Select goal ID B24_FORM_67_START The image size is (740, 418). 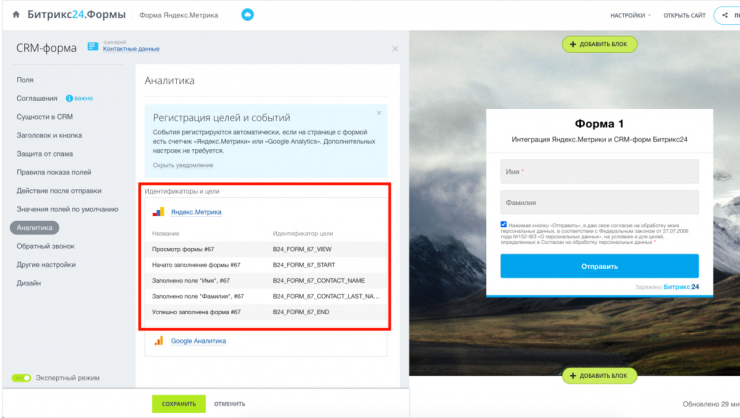(x=304, y=265)
